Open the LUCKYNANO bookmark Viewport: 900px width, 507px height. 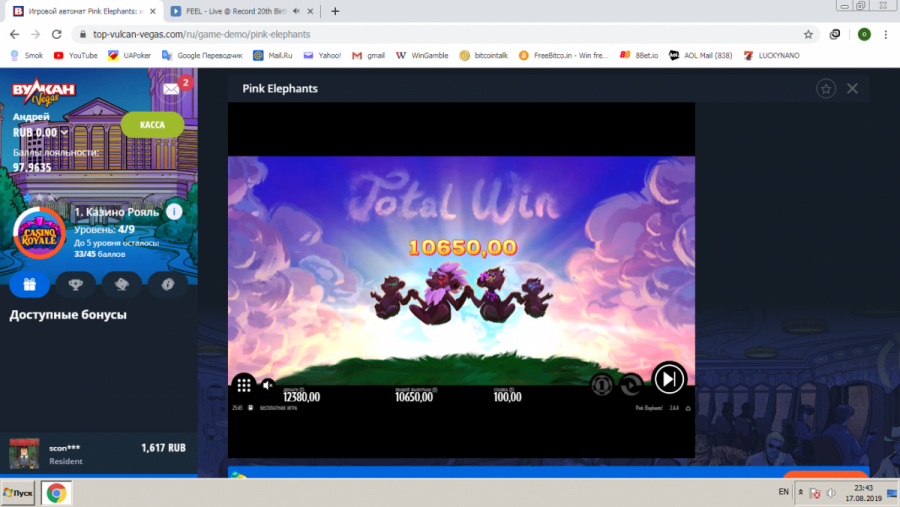(771, 56)
